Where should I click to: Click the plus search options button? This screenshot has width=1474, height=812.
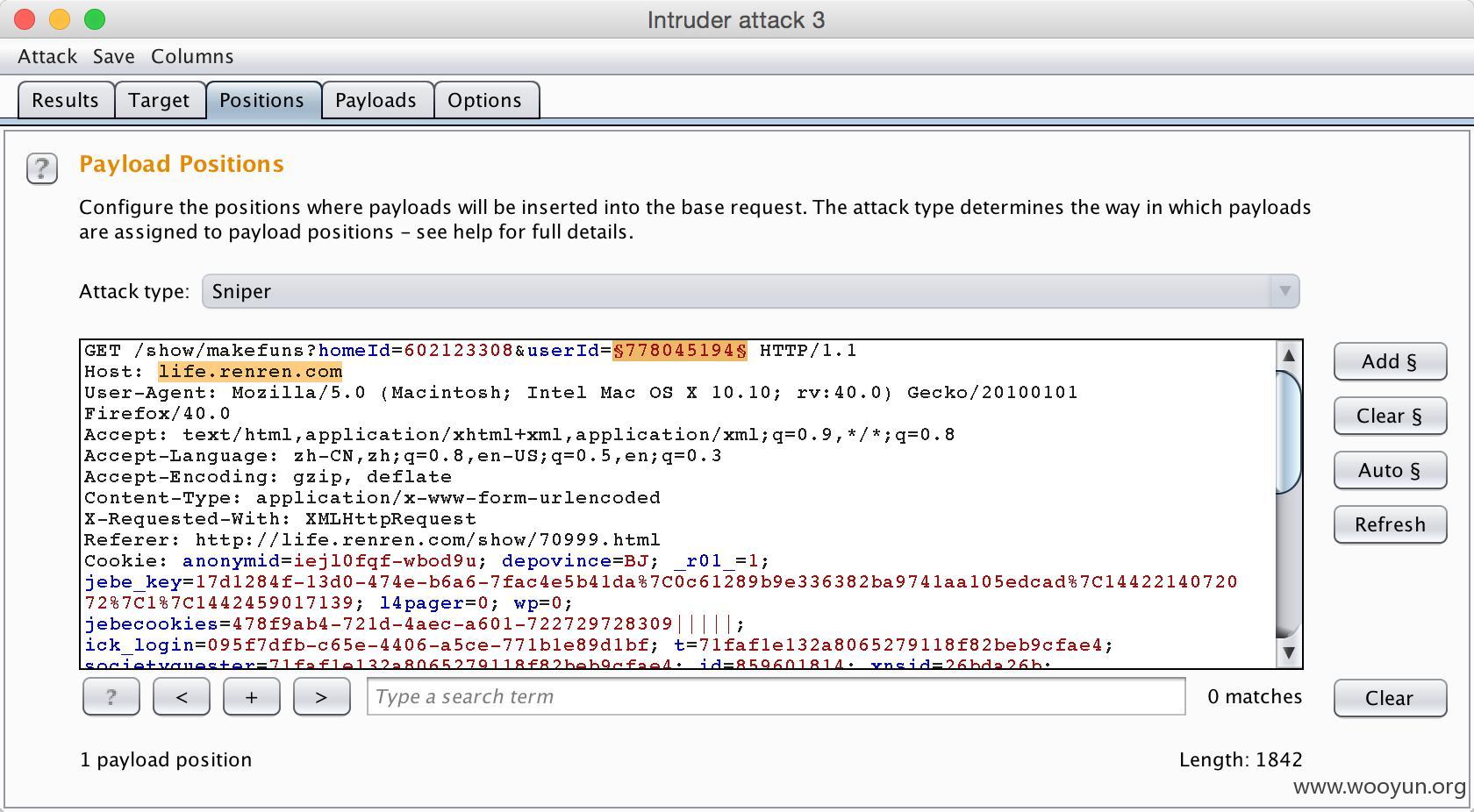pyautogui.click(x=252, y=697)
